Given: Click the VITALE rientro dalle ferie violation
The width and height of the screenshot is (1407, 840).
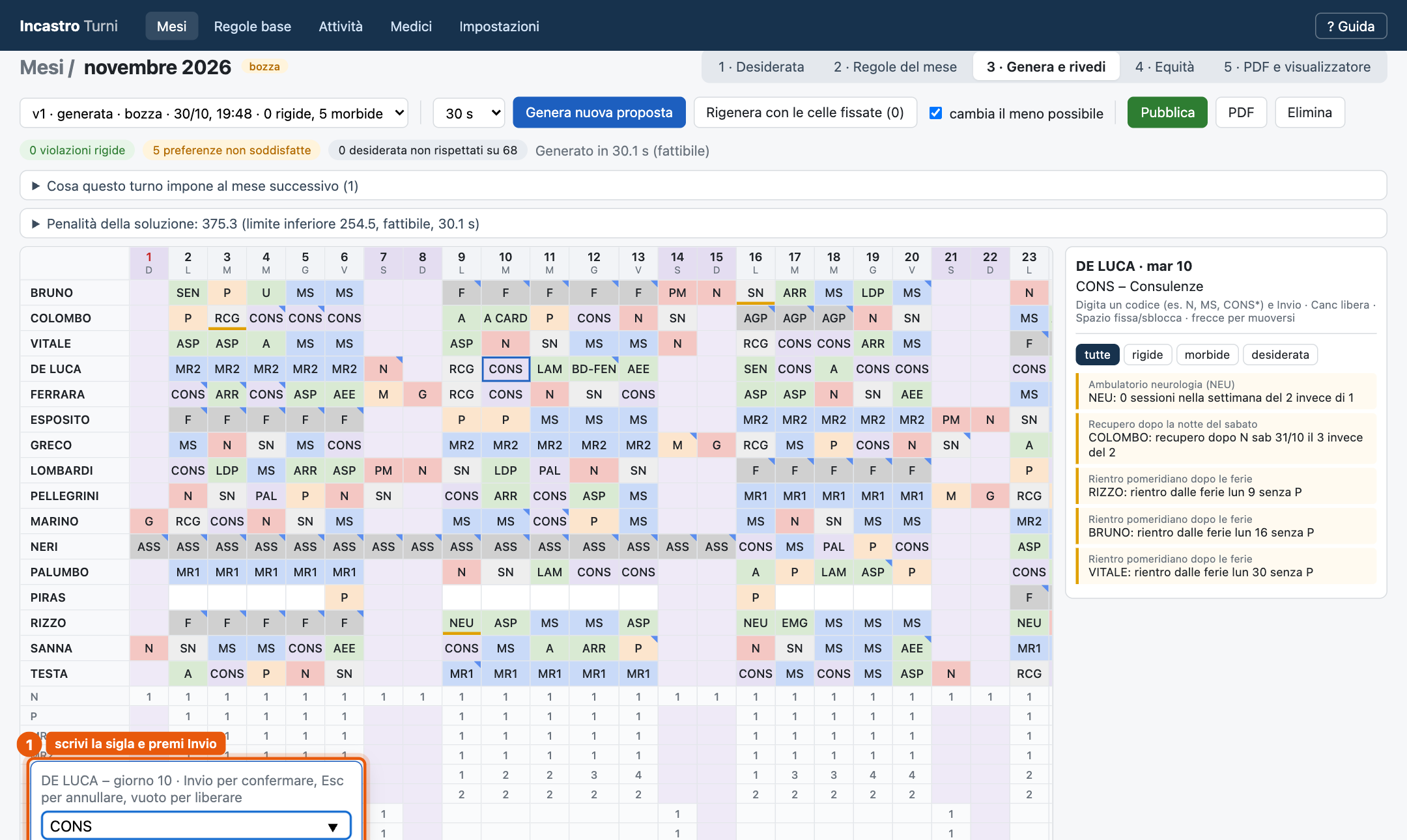Looking at the screenshot, I should [x=1226, y=565].
